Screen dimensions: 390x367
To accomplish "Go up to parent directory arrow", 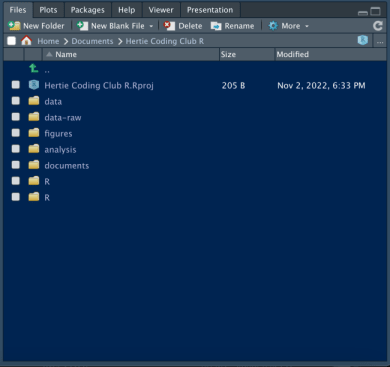I will pos(34,68).
